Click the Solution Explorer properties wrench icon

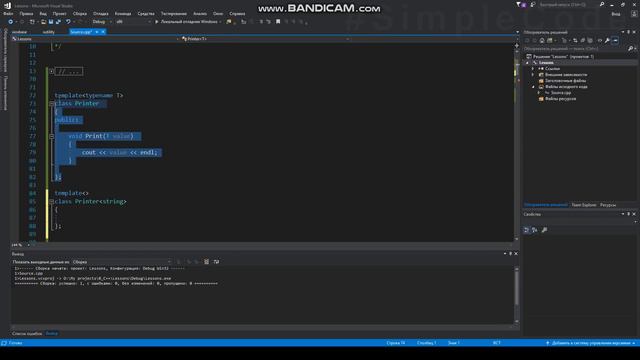pyautogui.click(x=607, y=41)
